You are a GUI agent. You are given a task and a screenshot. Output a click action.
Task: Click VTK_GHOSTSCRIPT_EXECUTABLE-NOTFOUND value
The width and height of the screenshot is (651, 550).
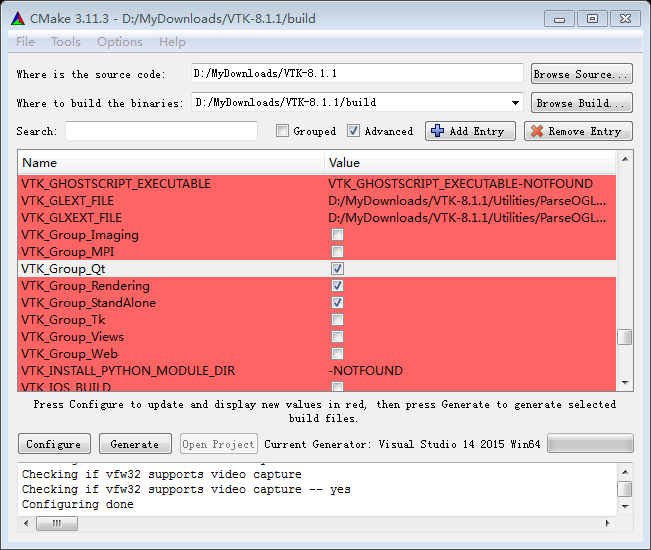[460, 183]
